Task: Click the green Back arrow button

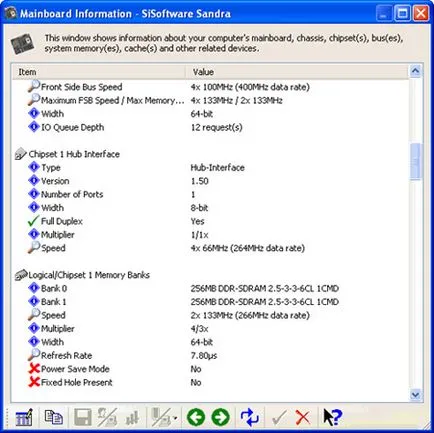Action: click(196, 417)
